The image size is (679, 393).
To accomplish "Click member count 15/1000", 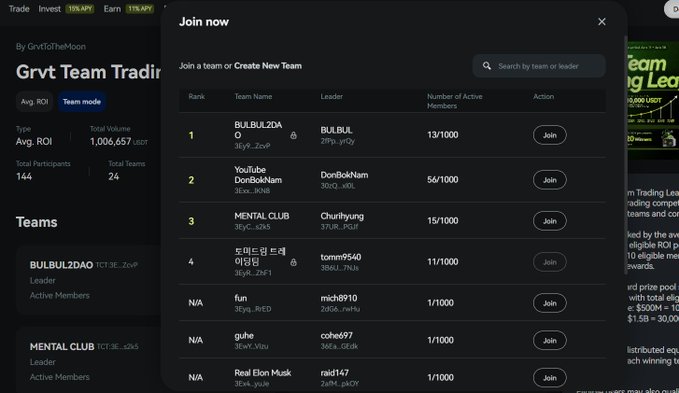I will 443,221.
